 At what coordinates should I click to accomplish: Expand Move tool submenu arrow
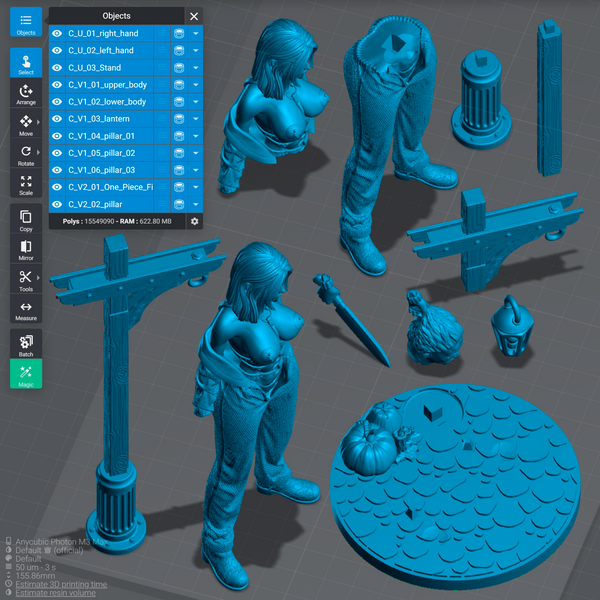click(x=38, y=122)
